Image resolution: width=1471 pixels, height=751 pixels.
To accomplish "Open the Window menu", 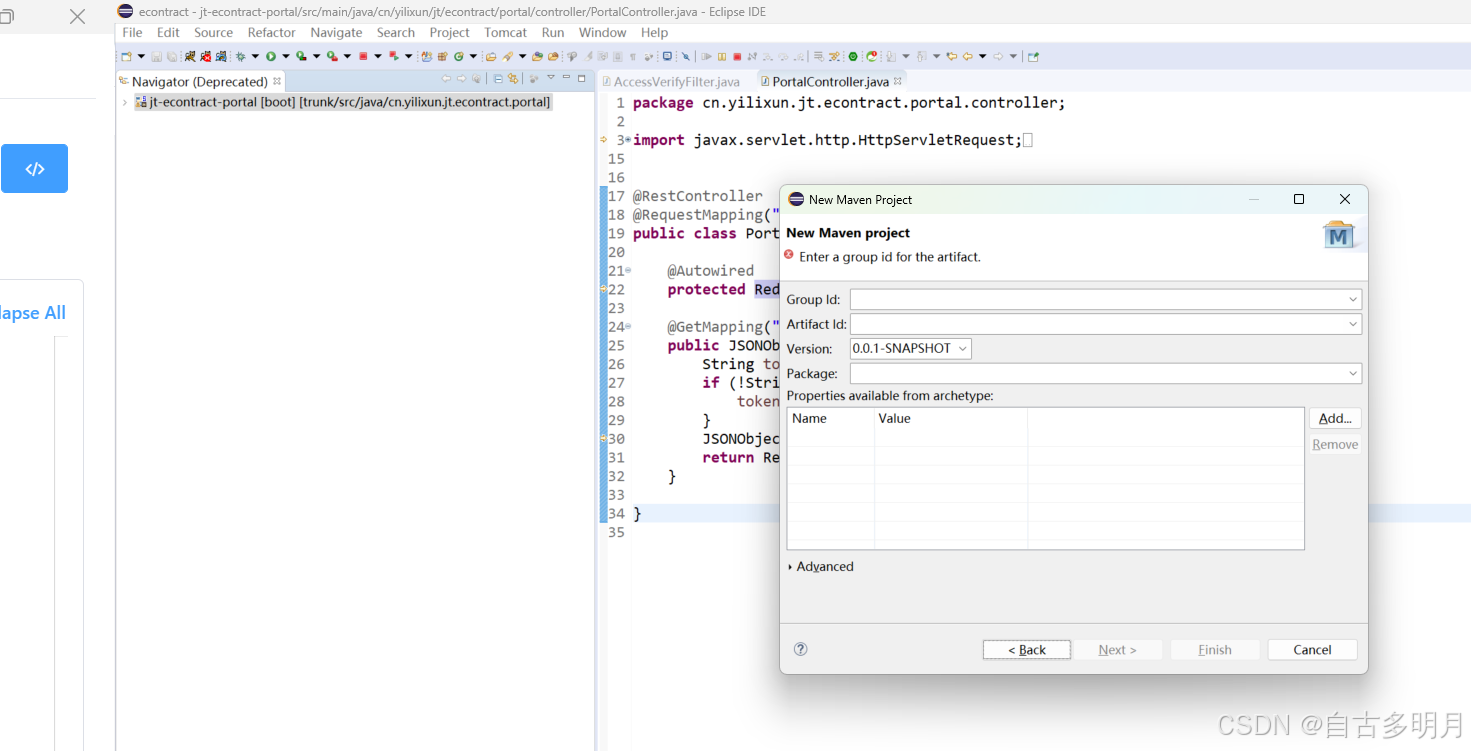I will click(x=602, y=32).
